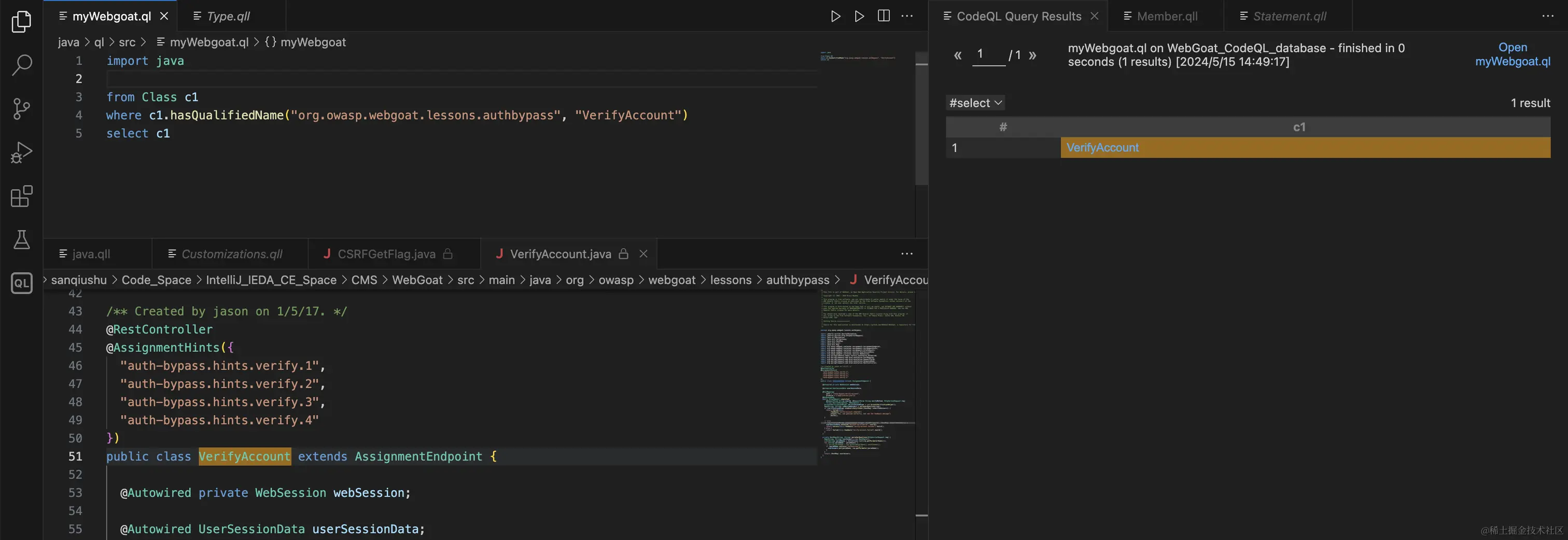The image size is (1568, 540).
Task: Expand the 'CMS' breadcrumb
Action: click(x=364, y=280)
